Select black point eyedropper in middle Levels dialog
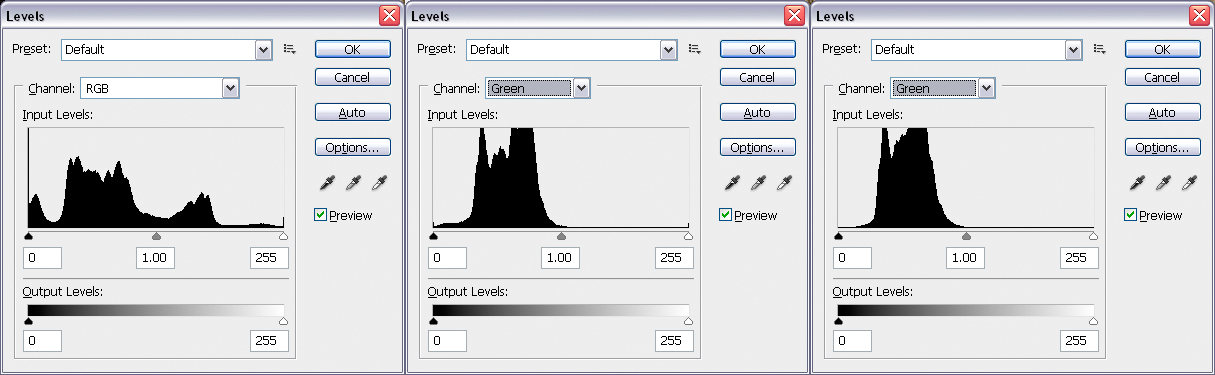Image resolution: width=1215 pixels, height=375 pixels. click(x=731, y=182)
